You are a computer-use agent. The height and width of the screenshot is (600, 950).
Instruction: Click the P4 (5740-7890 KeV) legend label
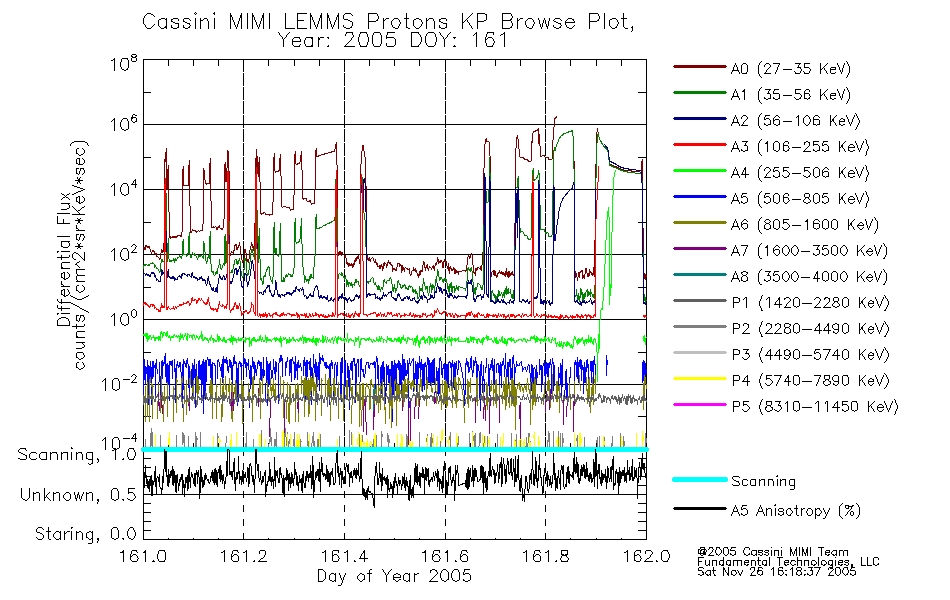coord(810,381)
